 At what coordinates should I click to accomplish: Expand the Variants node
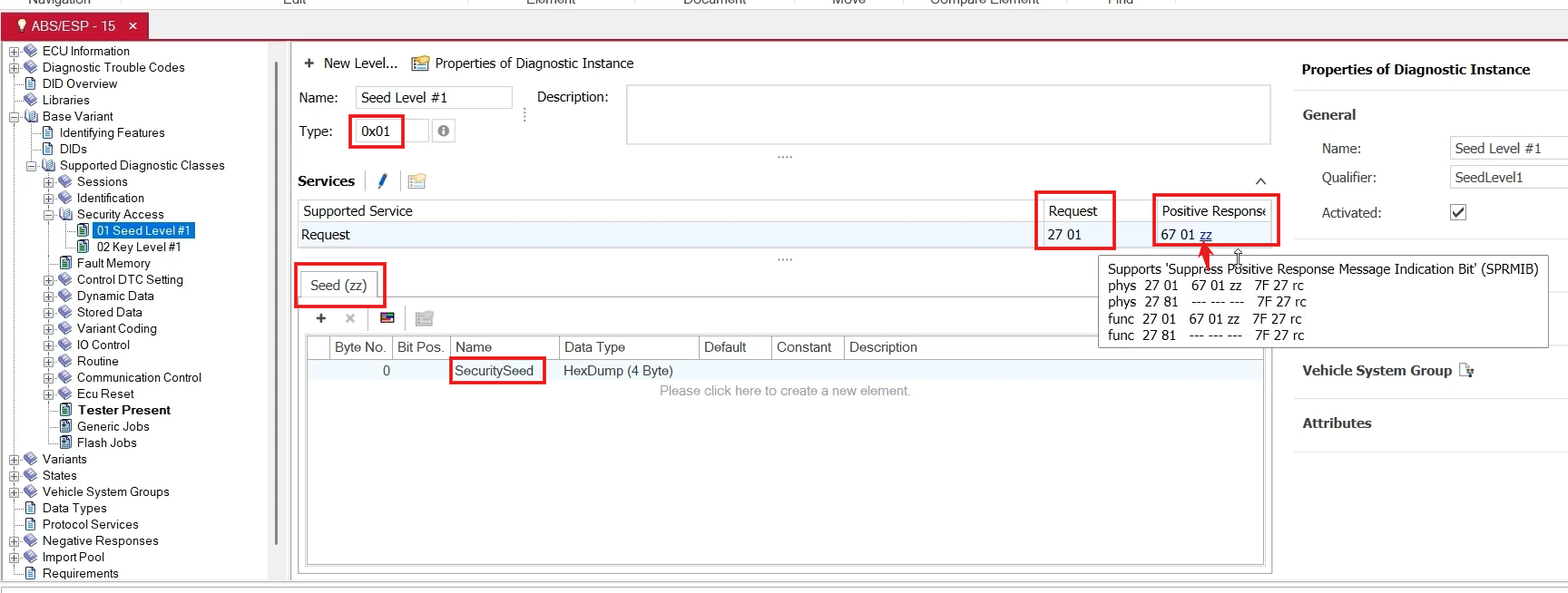tap(14, 460)
